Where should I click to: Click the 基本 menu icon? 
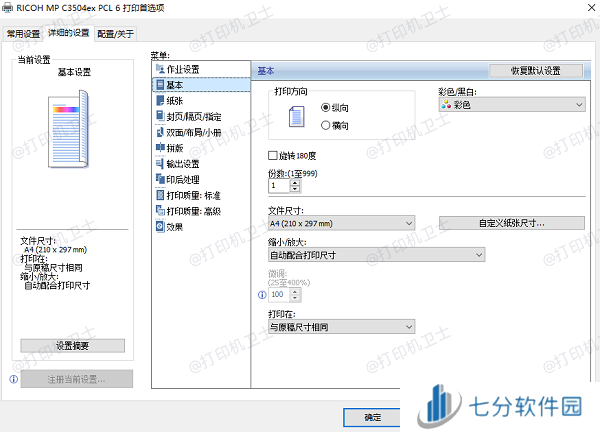pos(160,85)
